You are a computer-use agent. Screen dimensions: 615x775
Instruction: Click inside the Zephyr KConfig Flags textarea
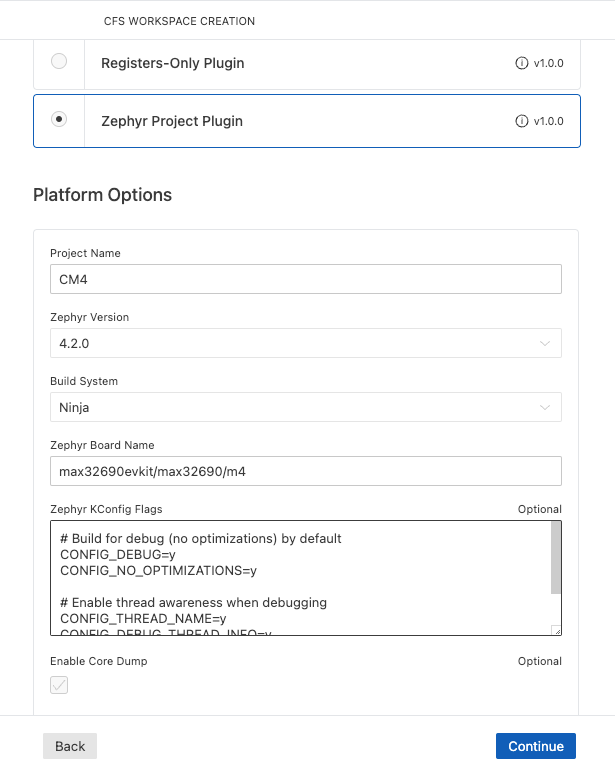300,578
